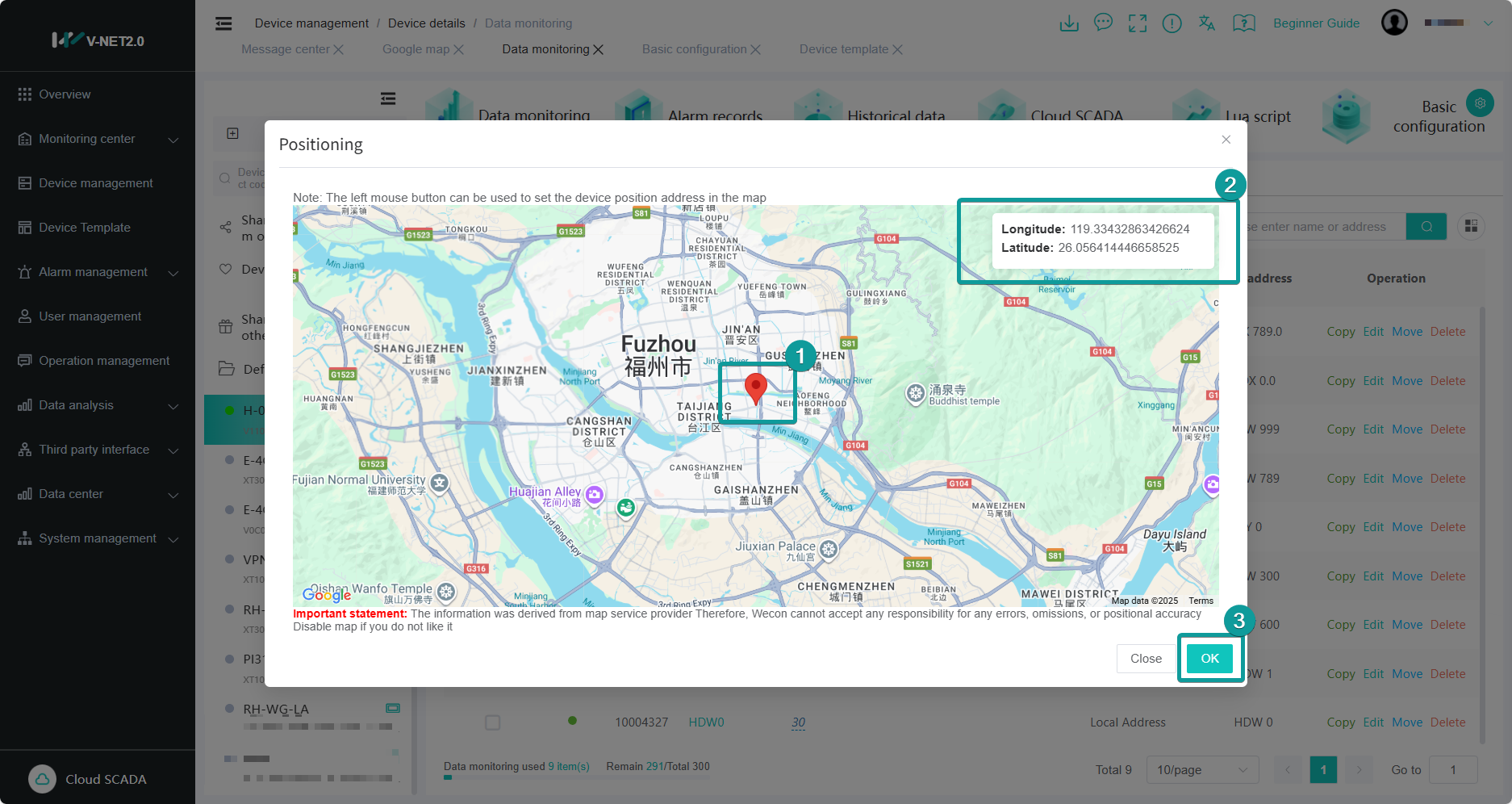1512x804 pixels.
Task: Switch to the Google map tab
Action: (416, 49)
